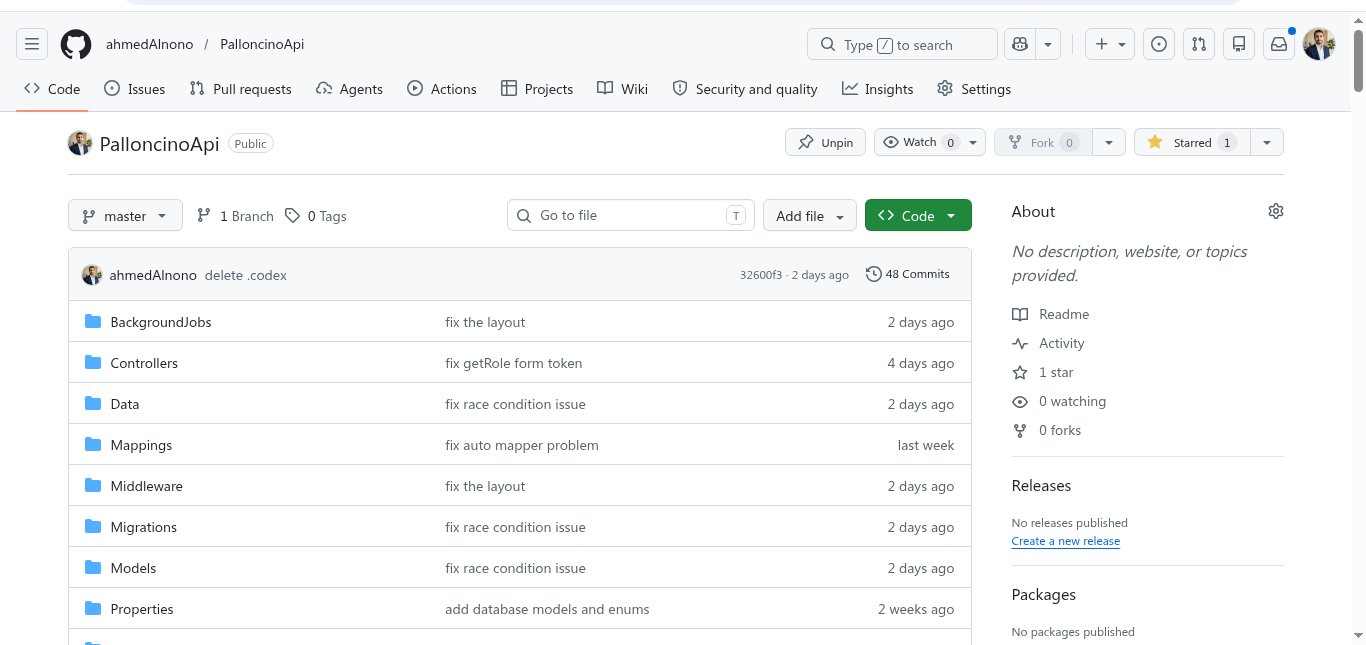Screen dimensions: 1366x645
Task: Open the Insights tab
Action: coord(878,89)
